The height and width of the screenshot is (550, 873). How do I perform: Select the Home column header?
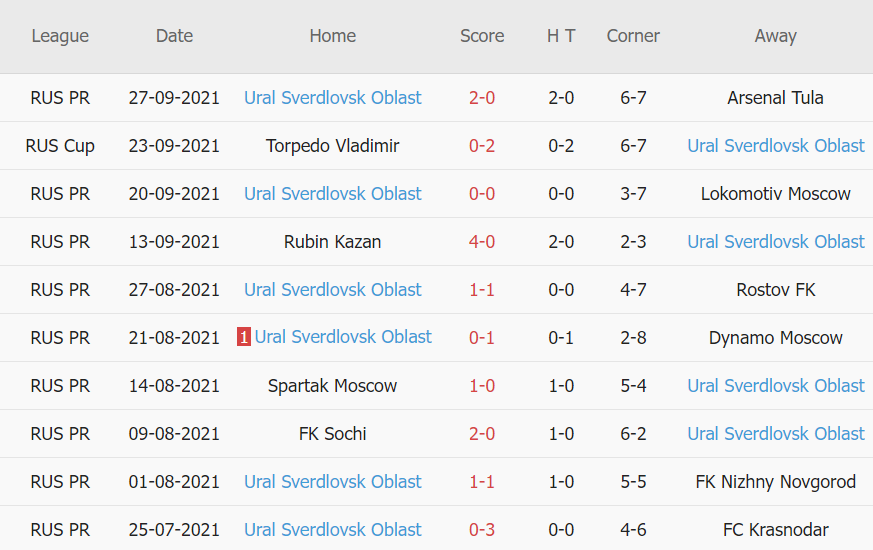[333, 36]
